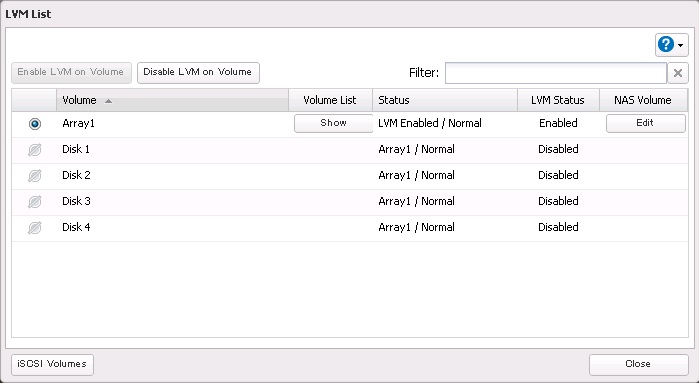The height and width of the screenshot is (383, 699).
Task: Click Enable LVM on Volume button
Action: tap(71, 73)
